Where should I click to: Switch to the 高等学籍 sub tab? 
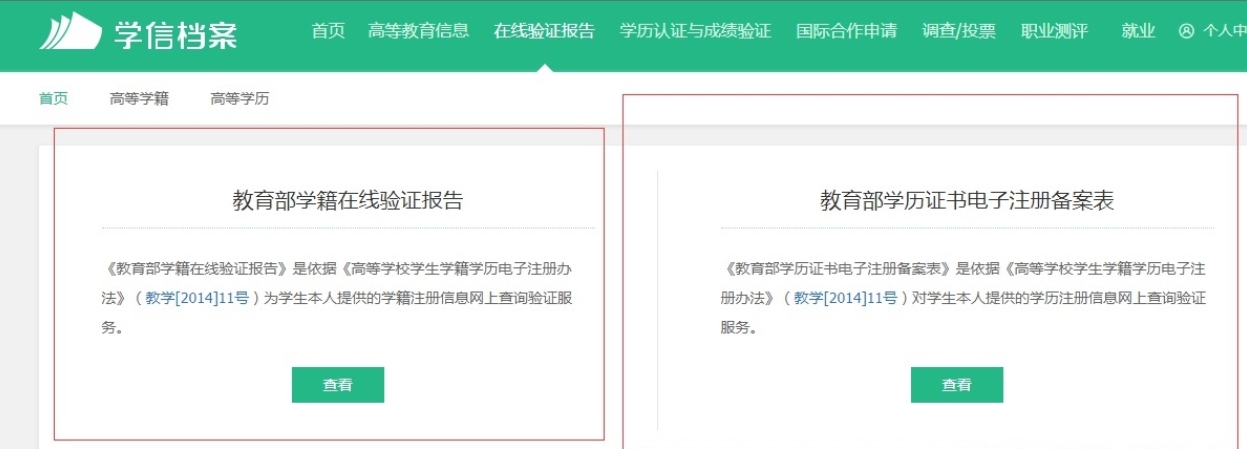139,98
